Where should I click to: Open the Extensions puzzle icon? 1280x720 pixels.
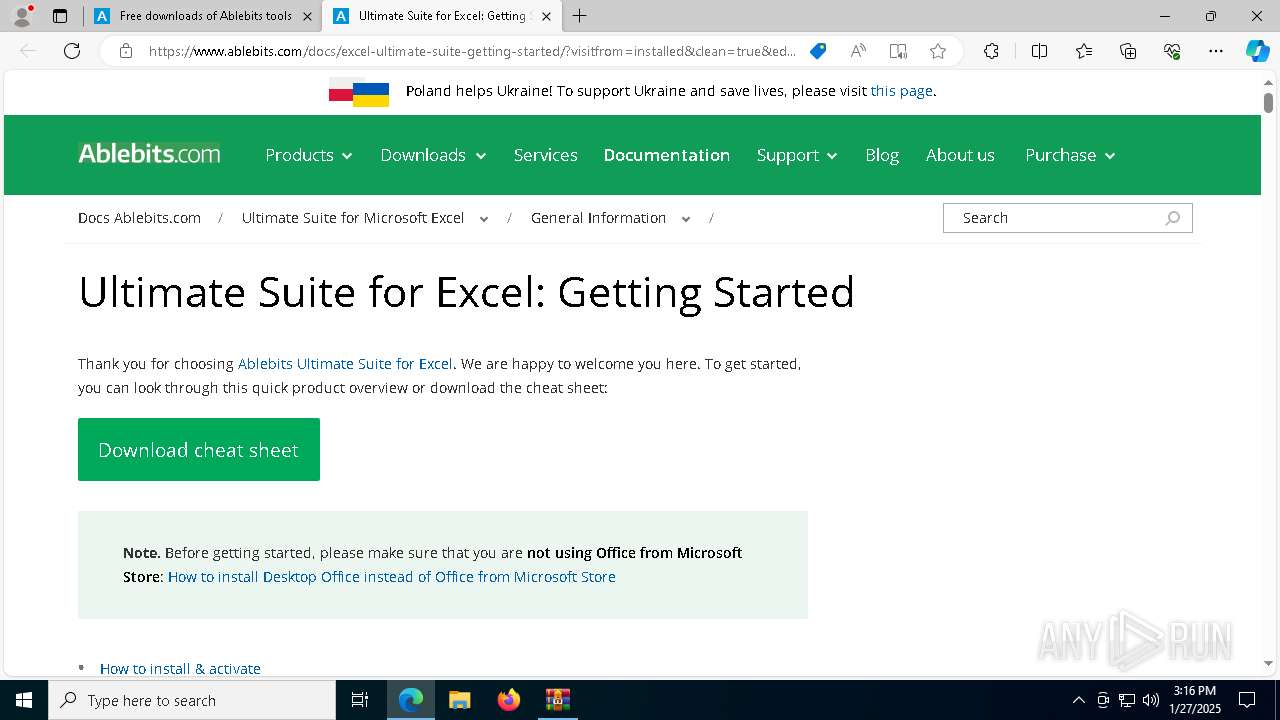(x=991, y=51)
